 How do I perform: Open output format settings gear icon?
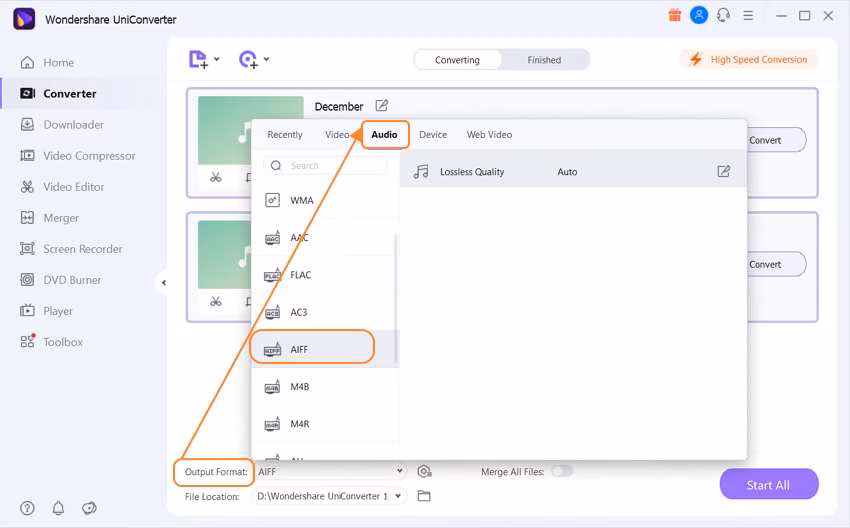(424, 472)
